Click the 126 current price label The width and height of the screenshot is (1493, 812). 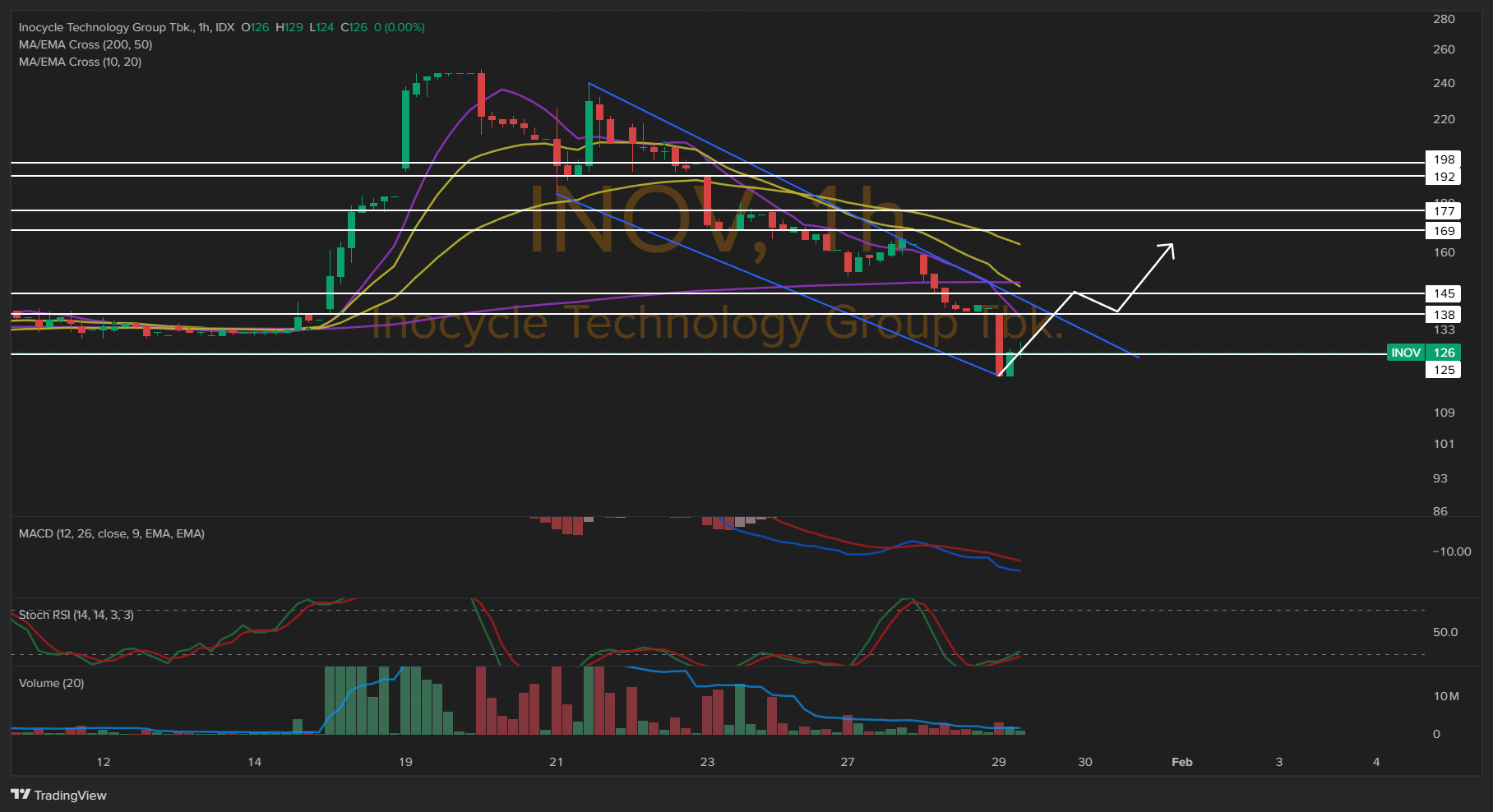pos(1444,353)
